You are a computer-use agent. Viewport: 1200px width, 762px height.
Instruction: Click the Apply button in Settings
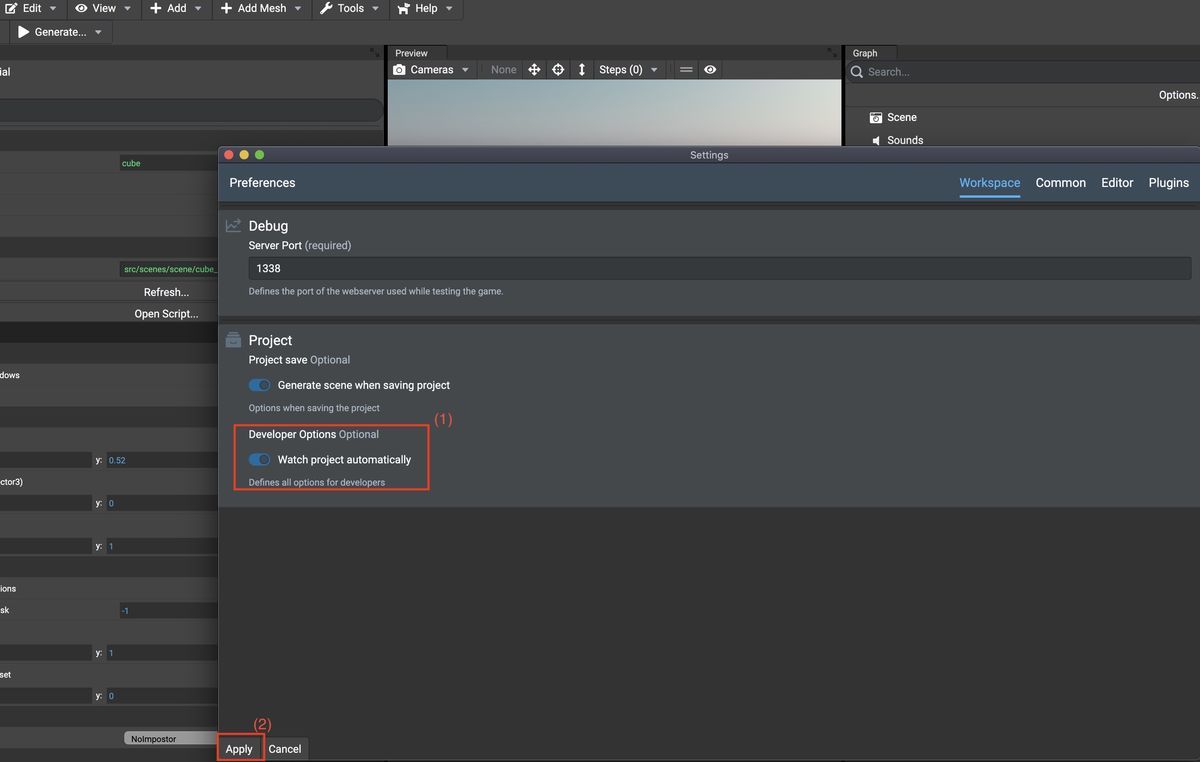tap(238, 748)
